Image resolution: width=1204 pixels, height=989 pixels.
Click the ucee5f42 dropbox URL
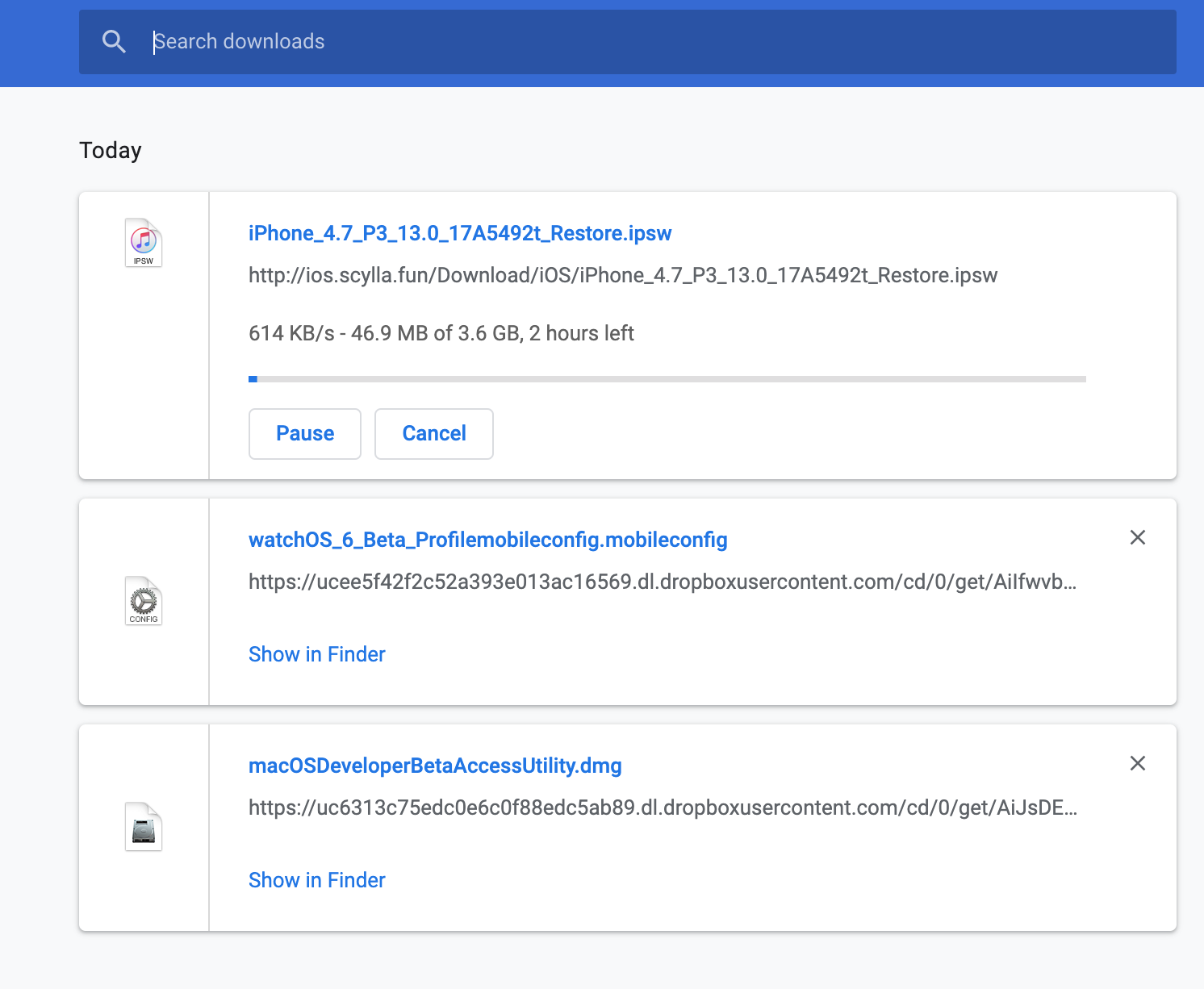click(663, 582)
